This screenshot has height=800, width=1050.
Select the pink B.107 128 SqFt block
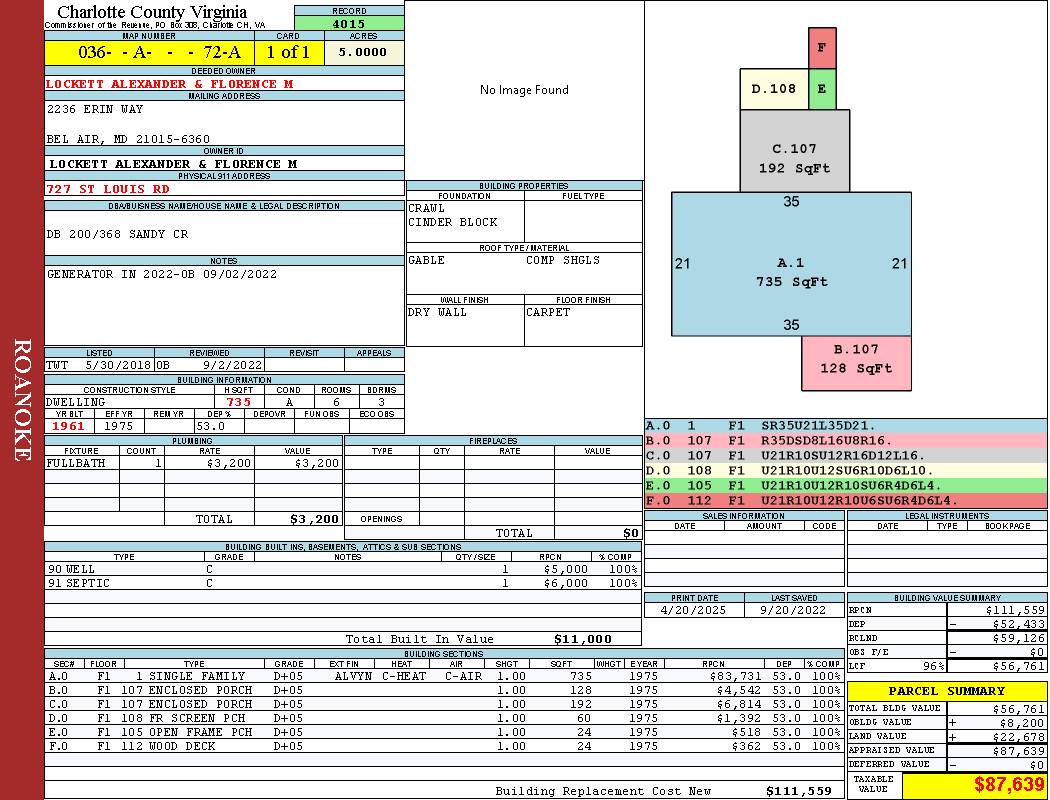coord(856,363)
